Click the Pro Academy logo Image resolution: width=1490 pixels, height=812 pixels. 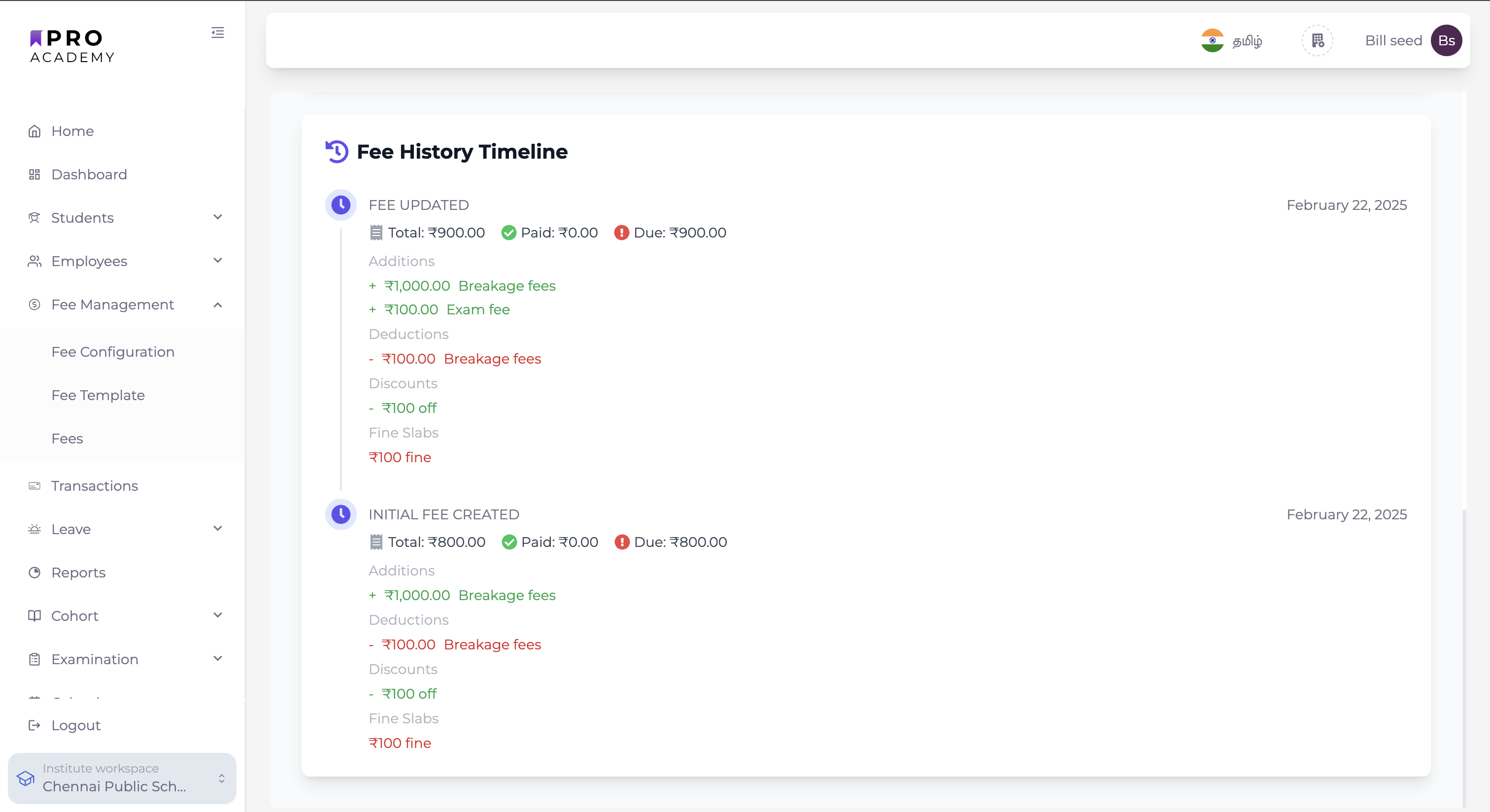pos(72,46)
